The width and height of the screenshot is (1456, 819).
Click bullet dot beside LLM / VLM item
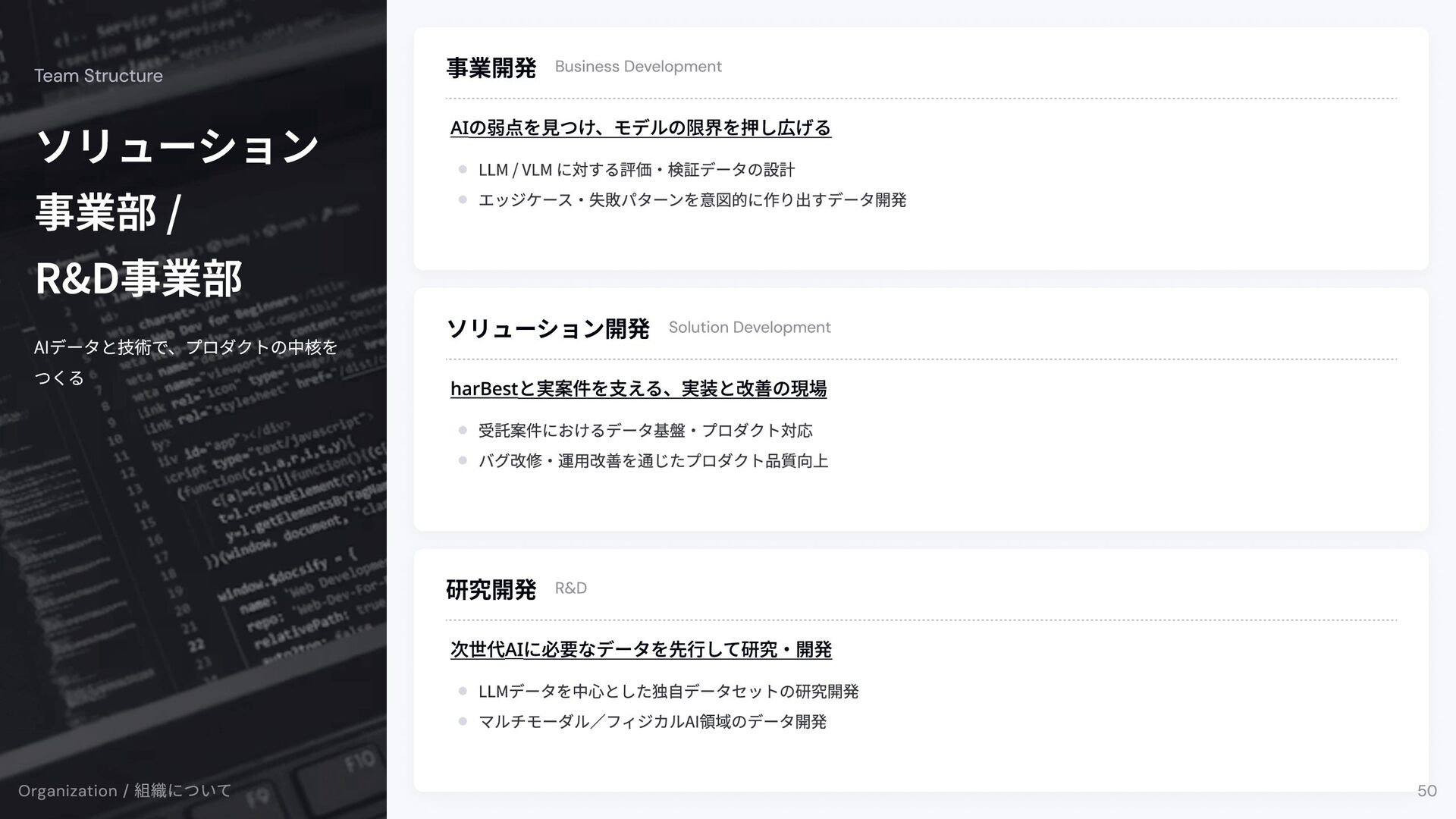pos(462,170)
